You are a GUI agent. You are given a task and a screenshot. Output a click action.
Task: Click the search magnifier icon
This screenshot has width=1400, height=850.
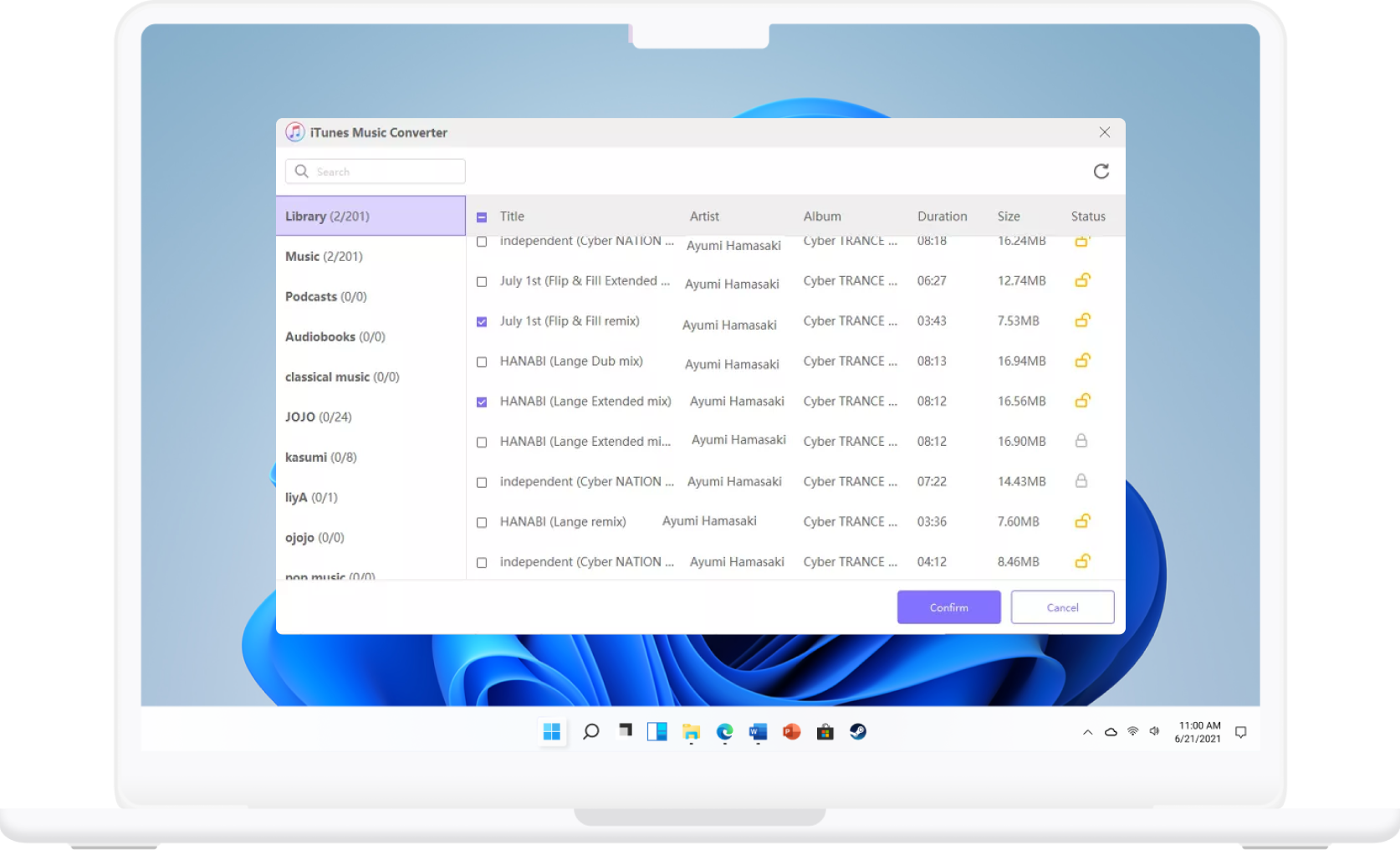tap(302, 172)
